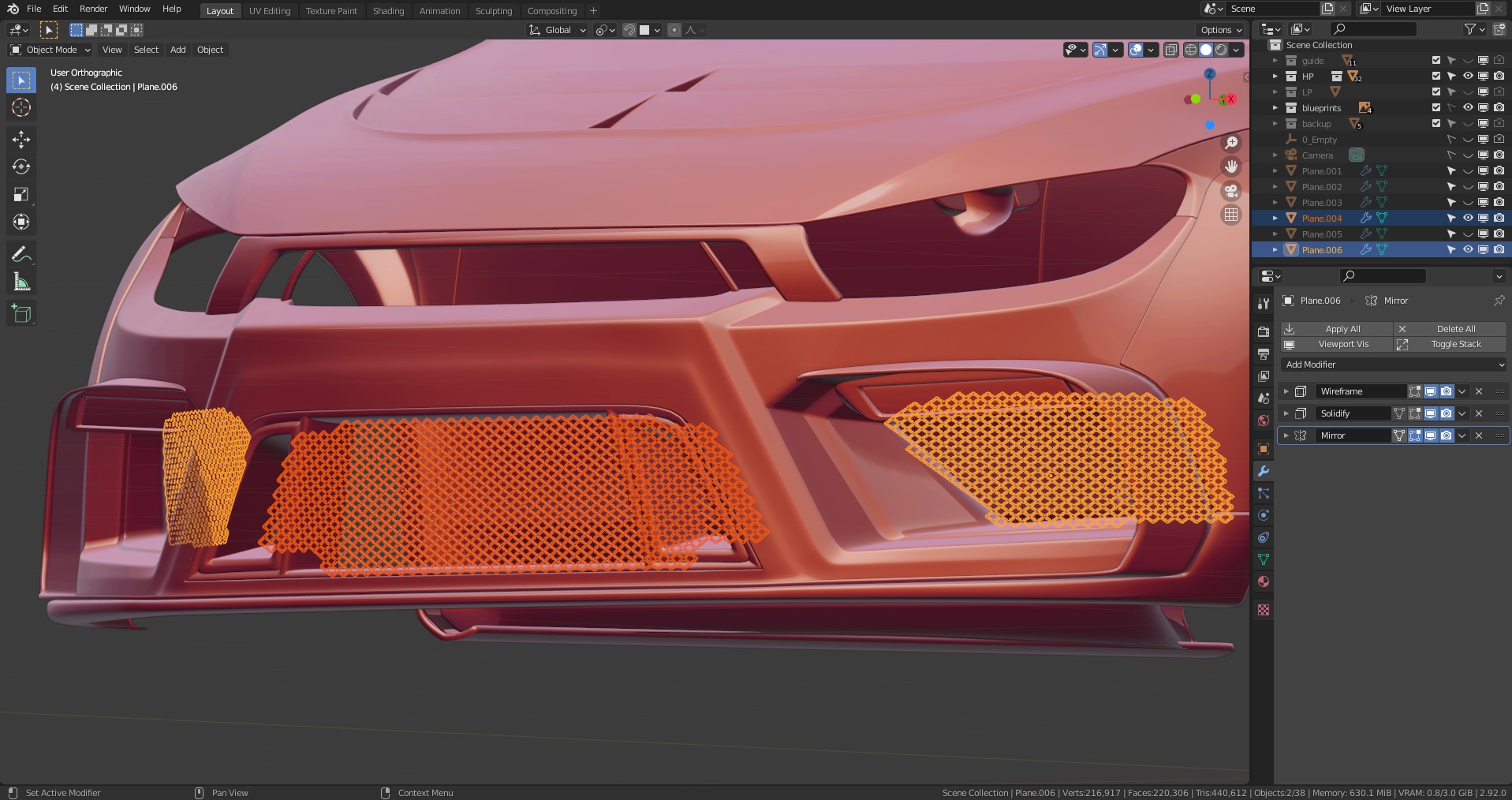
Task: Pick the Add Cube tool
Action: coord(21,313)
